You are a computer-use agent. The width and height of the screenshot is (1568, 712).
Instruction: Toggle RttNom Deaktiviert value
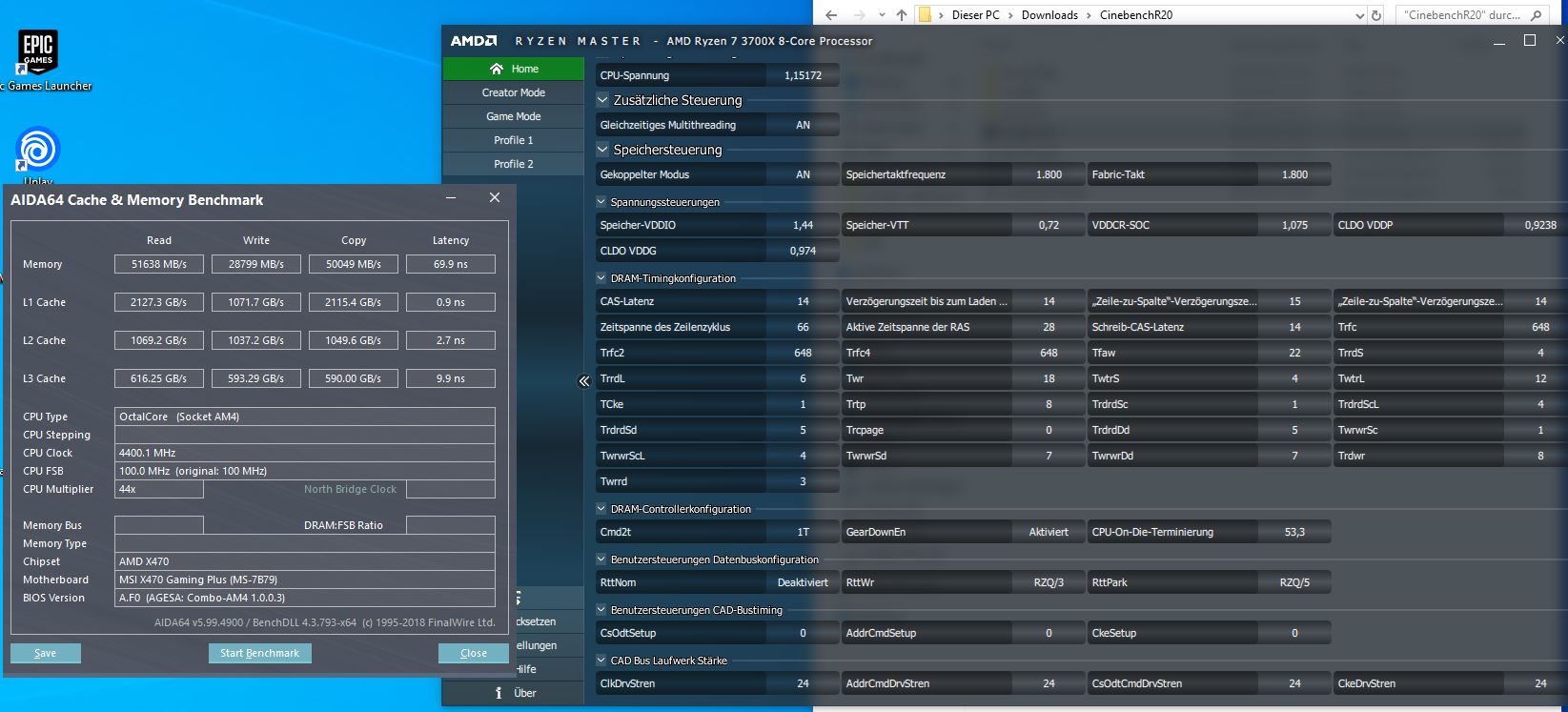tap(803, 582)
